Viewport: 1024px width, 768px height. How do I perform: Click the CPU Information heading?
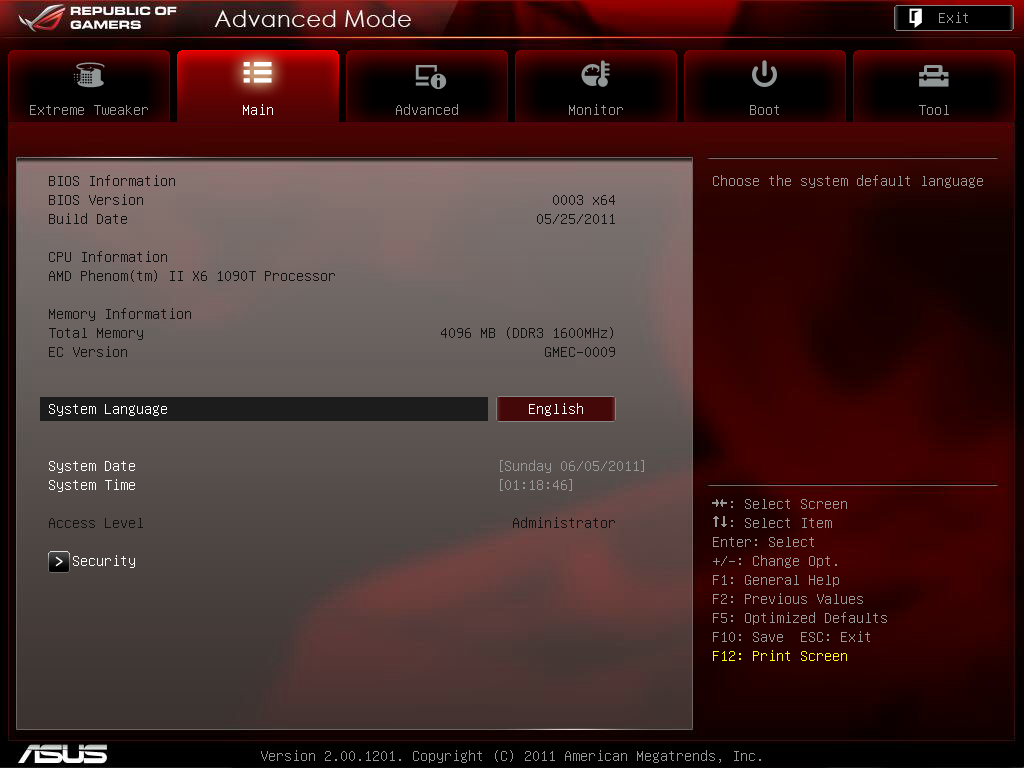tap(108, 257)
